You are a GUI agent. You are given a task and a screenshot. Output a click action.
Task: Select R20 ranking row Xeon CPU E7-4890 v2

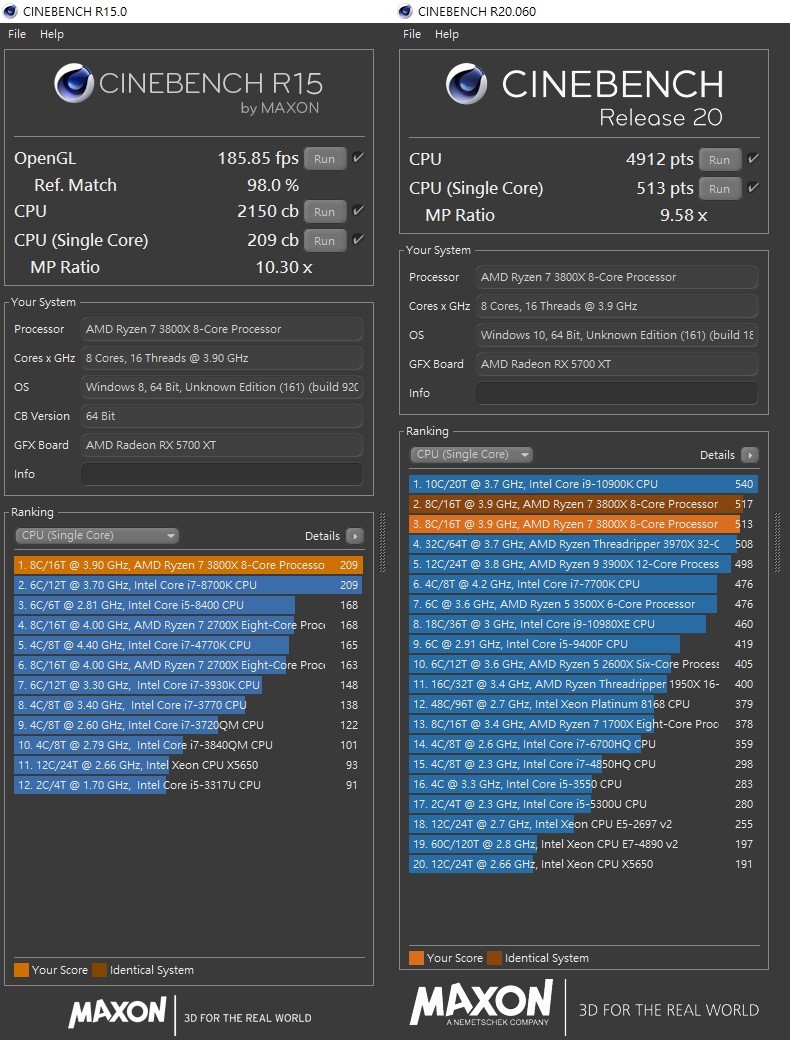click(x=584, y=844)
